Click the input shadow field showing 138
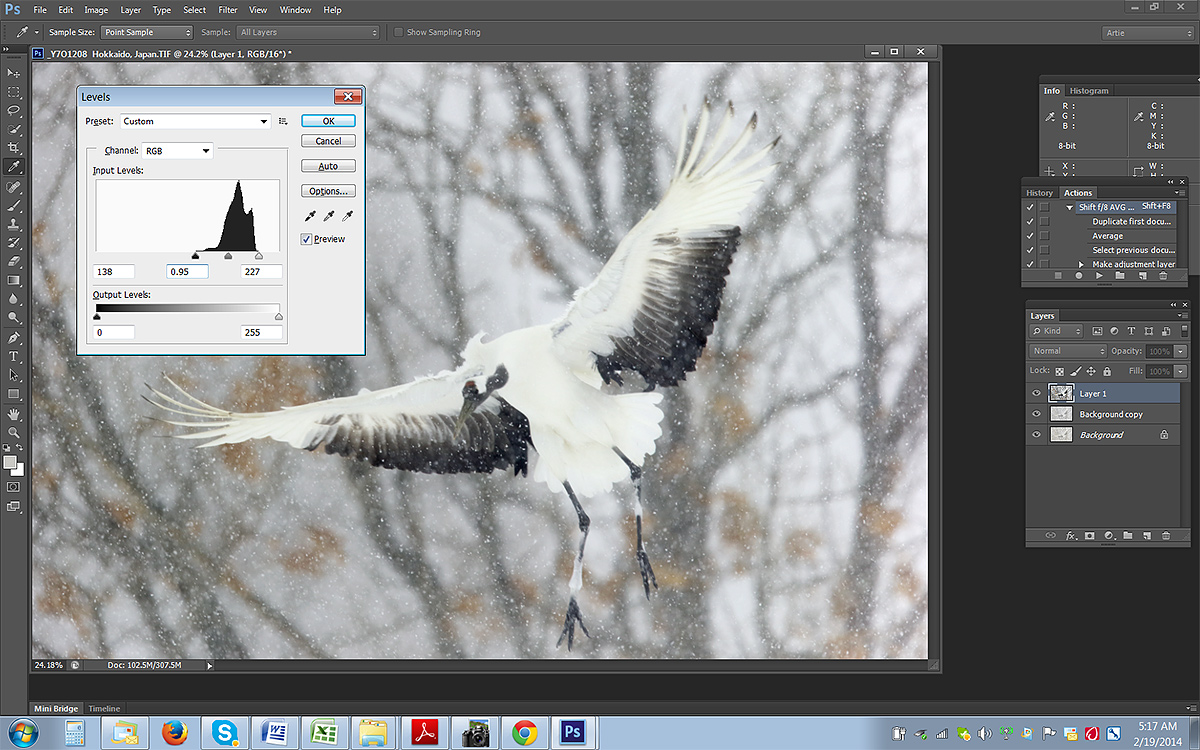Image resolution: width=1200 pixels, height=750 pixels. 114,271
